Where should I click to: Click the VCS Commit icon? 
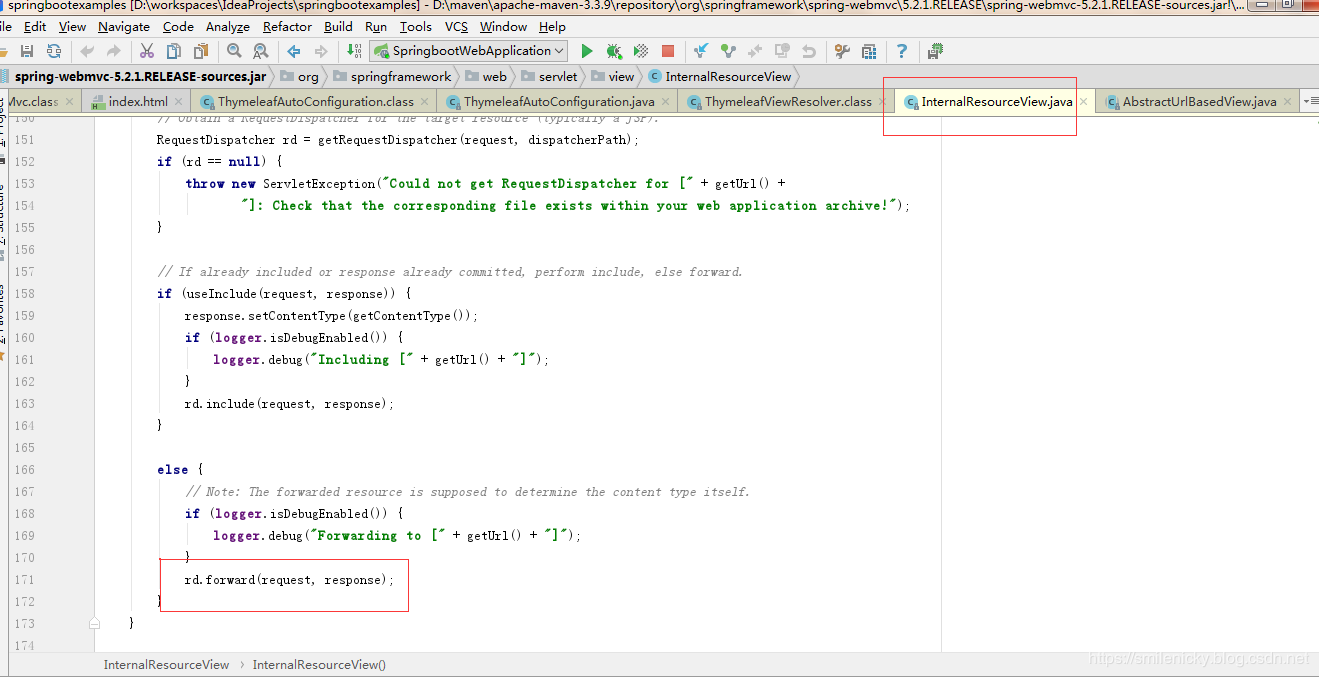728,51
